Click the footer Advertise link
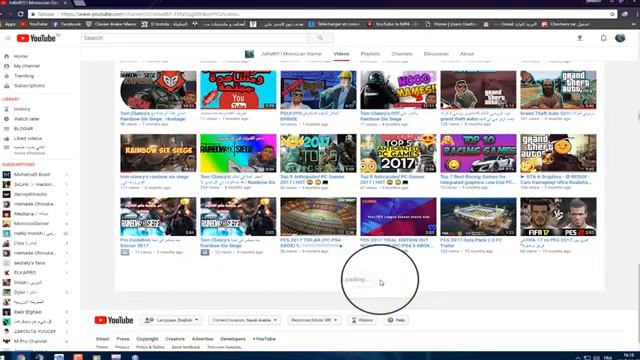Screen dimensions: 640x360 click(202, 339)
